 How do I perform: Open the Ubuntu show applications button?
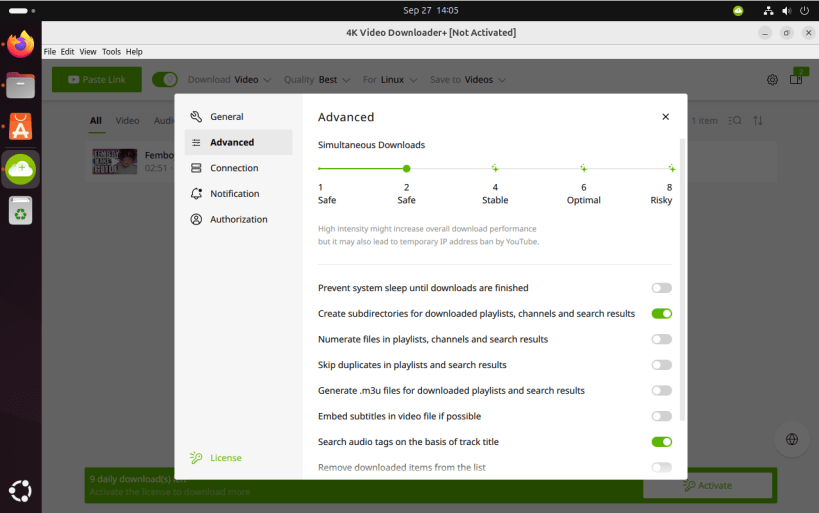point(20,491)
